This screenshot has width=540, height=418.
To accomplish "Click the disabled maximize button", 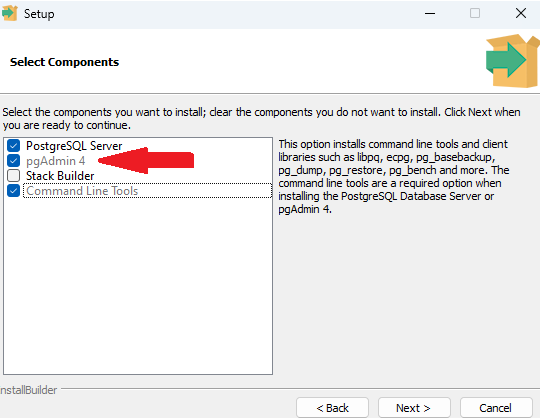I will tap(475, 13).
